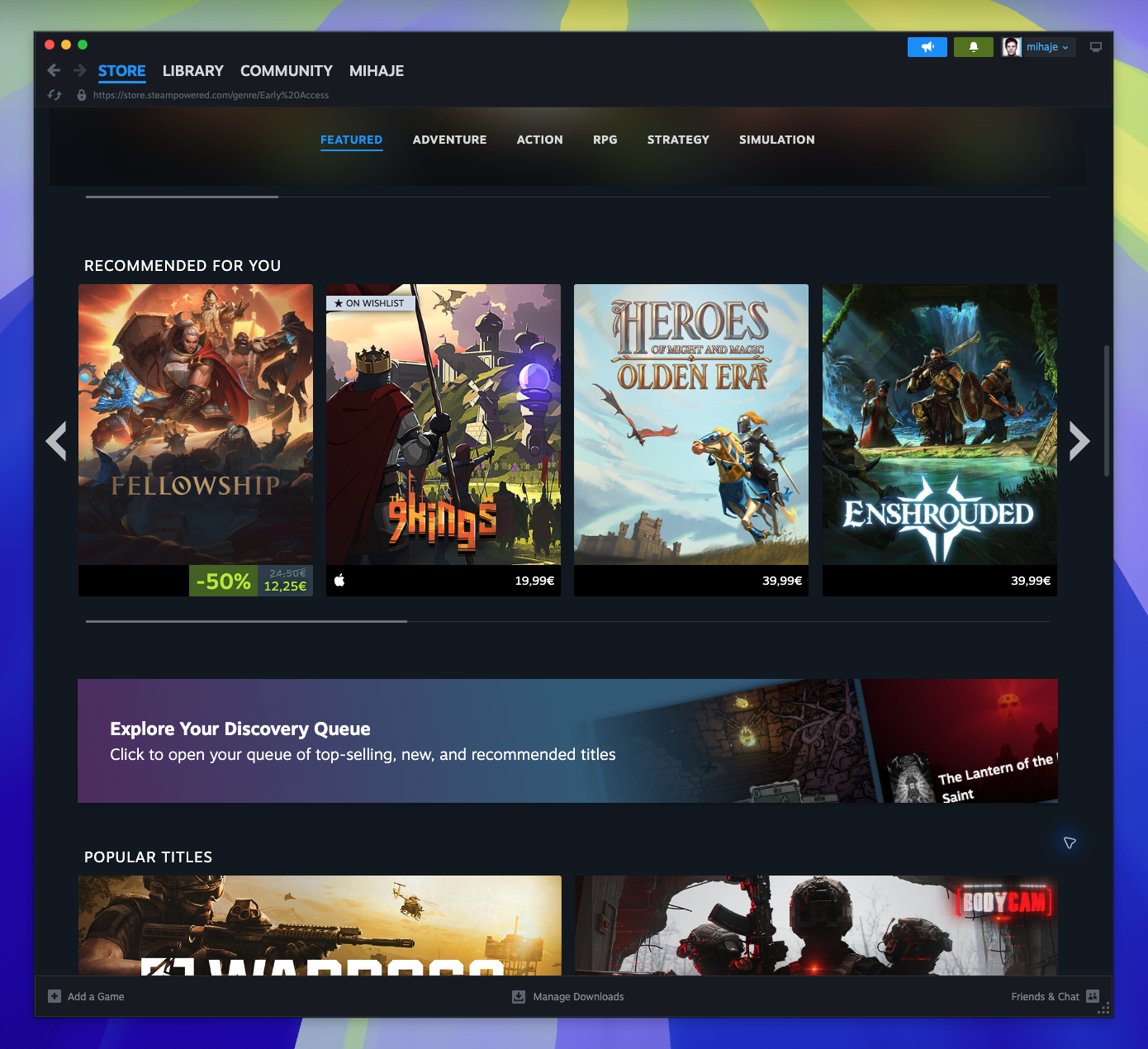
Task: Open the announcements megaphone button
Action: tap(927, 47)
